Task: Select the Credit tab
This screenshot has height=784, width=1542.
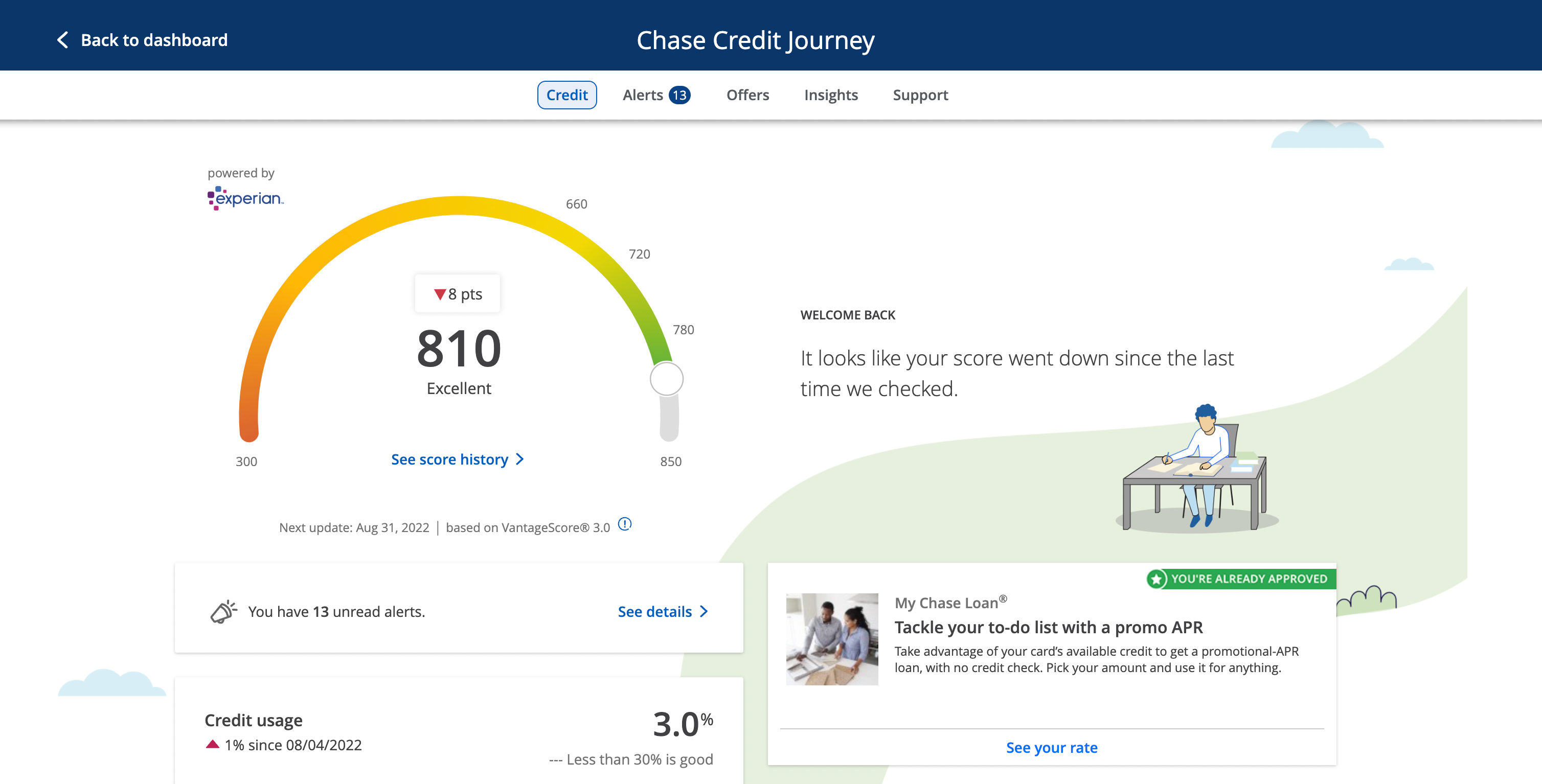Action: point(566,95)
